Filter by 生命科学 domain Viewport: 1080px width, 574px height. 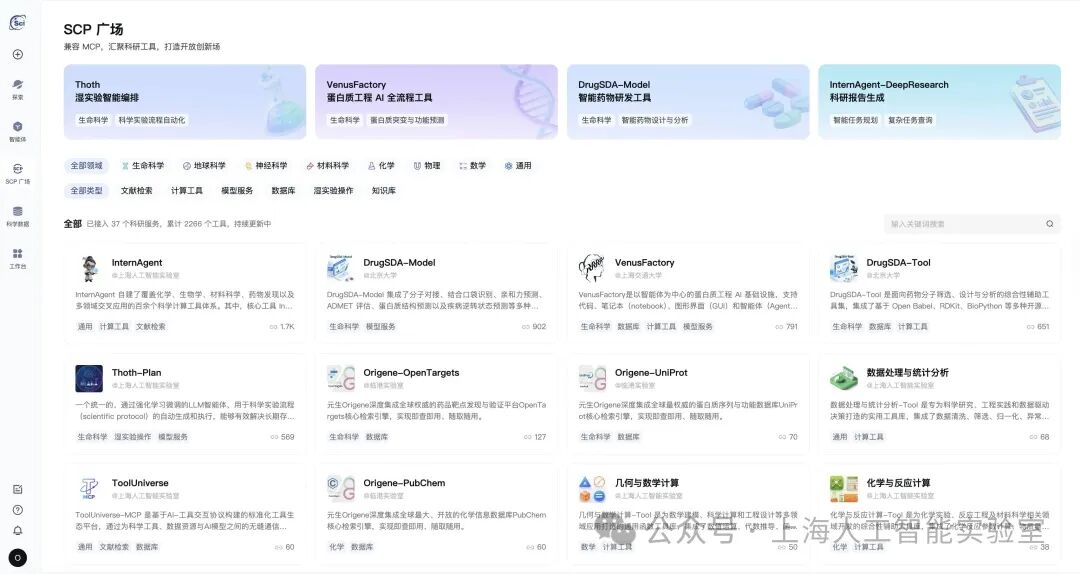142,166
